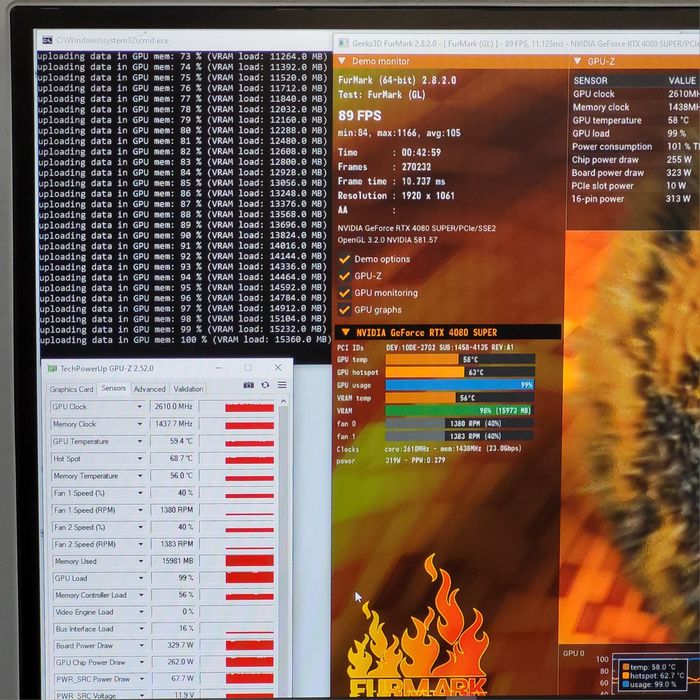Minimize the GPU-Z window
The height and width of the screenshot is (700, 700).
[219, 368]
